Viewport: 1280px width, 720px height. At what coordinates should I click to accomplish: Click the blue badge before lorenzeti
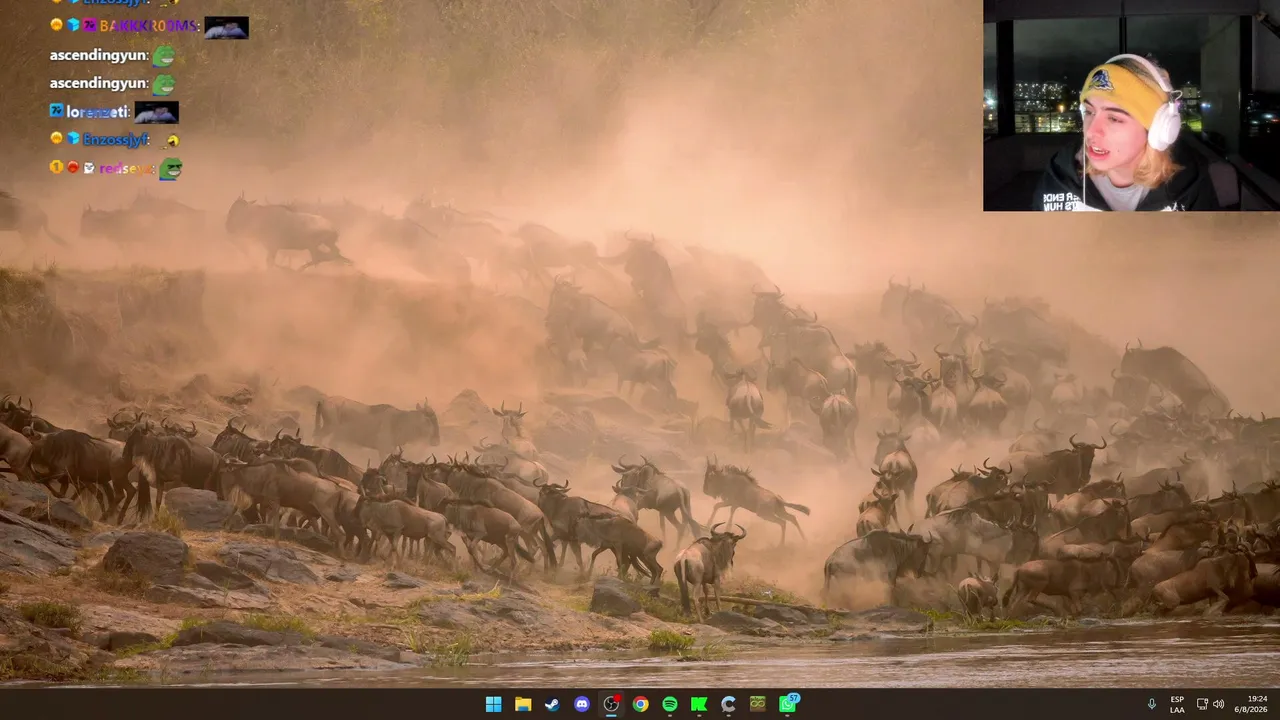pyautogui.click(x=56, y=111)
